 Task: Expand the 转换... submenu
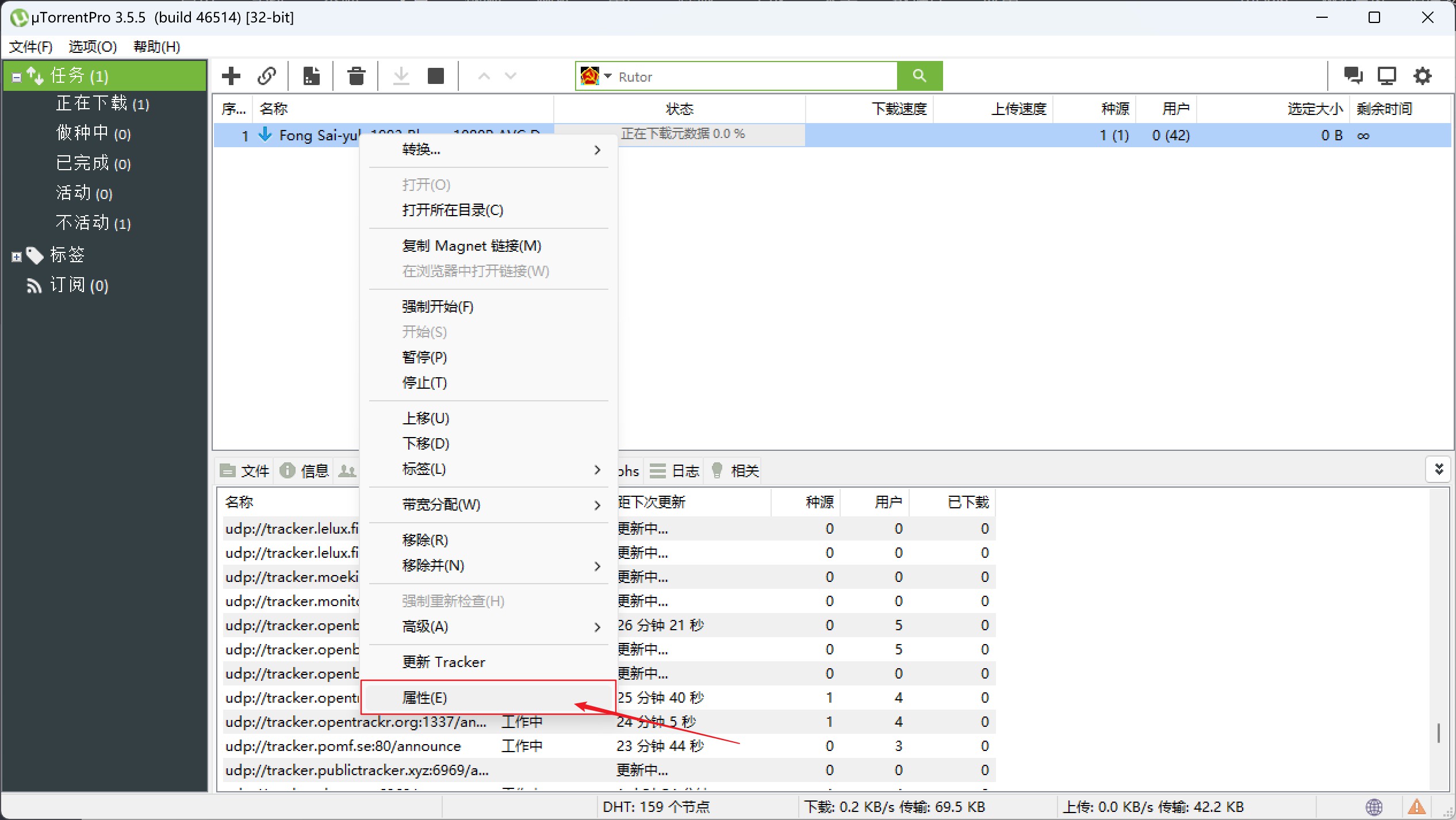pyautogui.click(x=488, y=150)
